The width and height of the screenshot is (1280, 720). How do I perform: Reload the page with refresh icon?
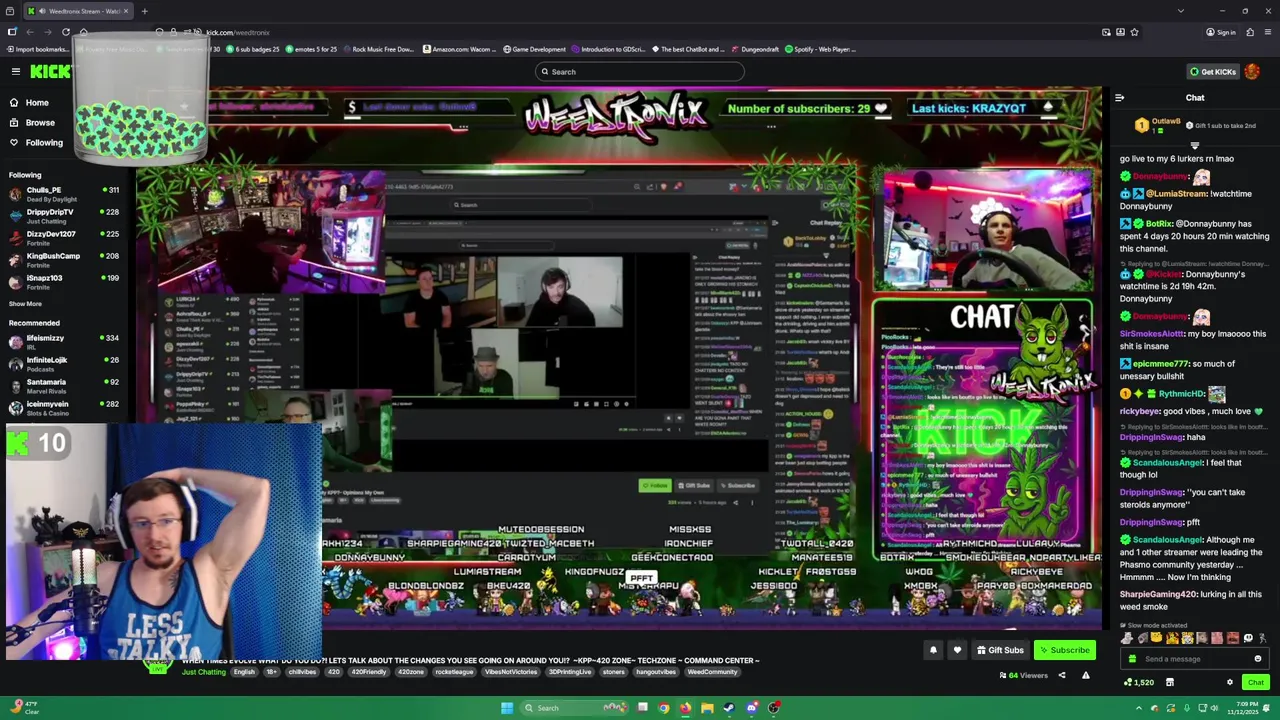pyautogui.click(x=66, y=32)
